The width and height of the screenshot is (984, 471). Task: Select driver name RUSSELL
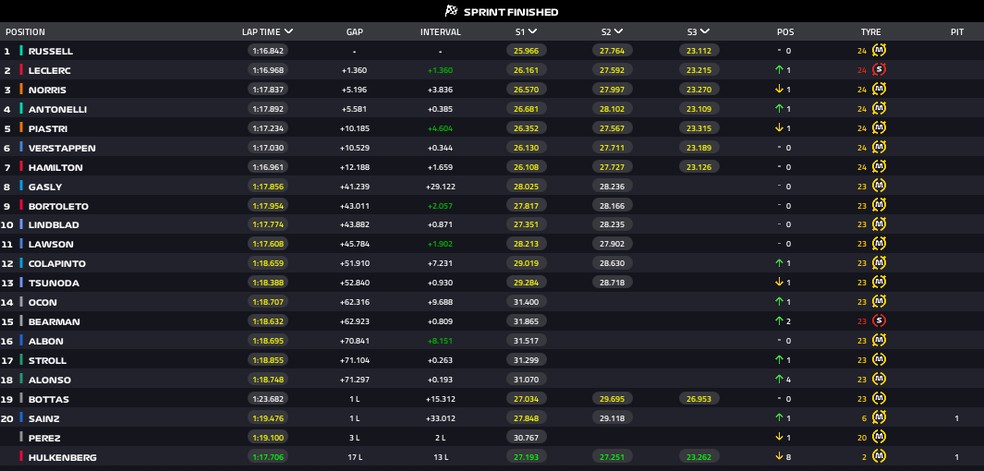50,51
